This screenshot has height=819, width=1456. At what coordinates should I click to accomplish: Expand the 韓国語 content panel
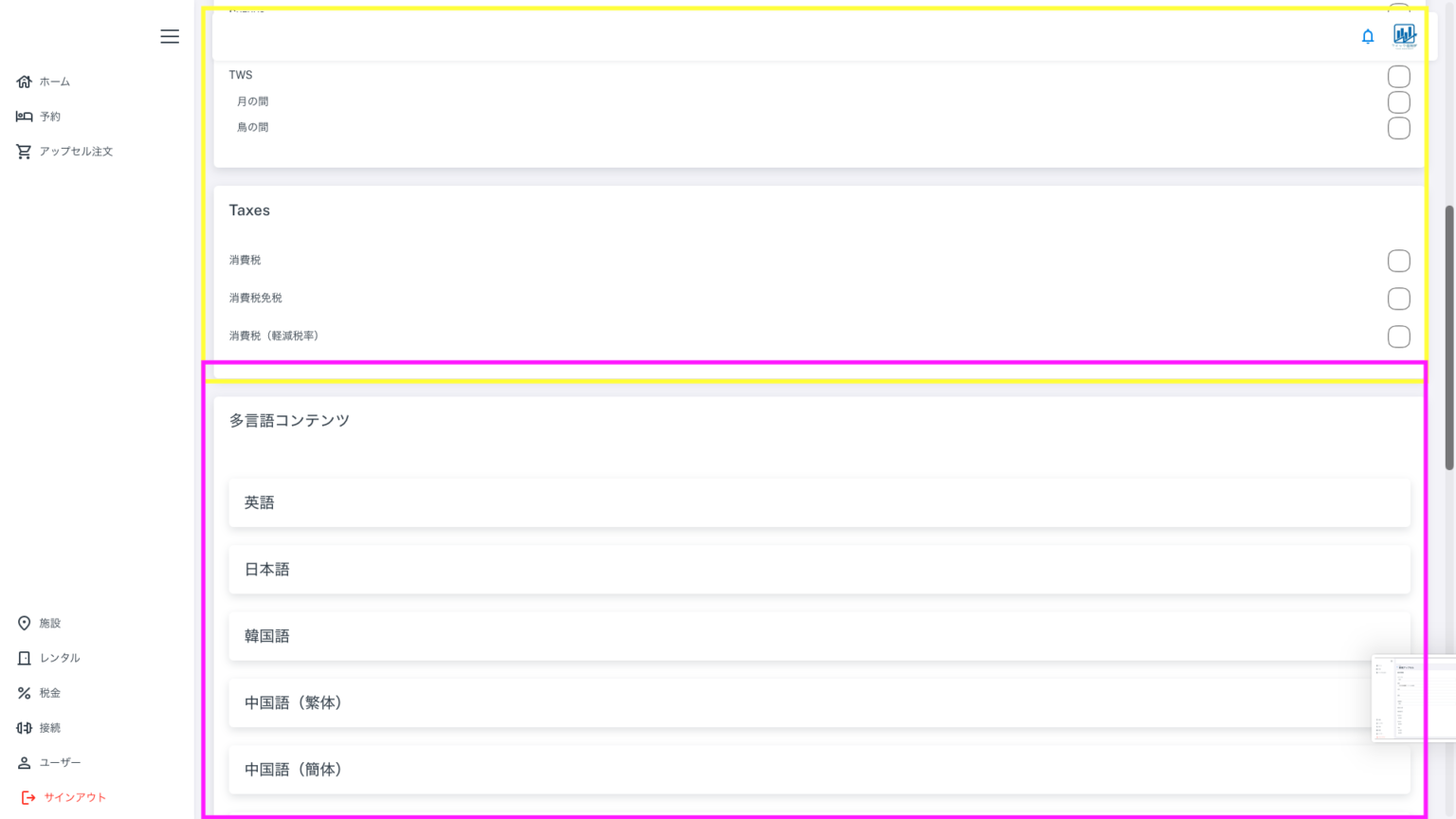pos(819,636)
